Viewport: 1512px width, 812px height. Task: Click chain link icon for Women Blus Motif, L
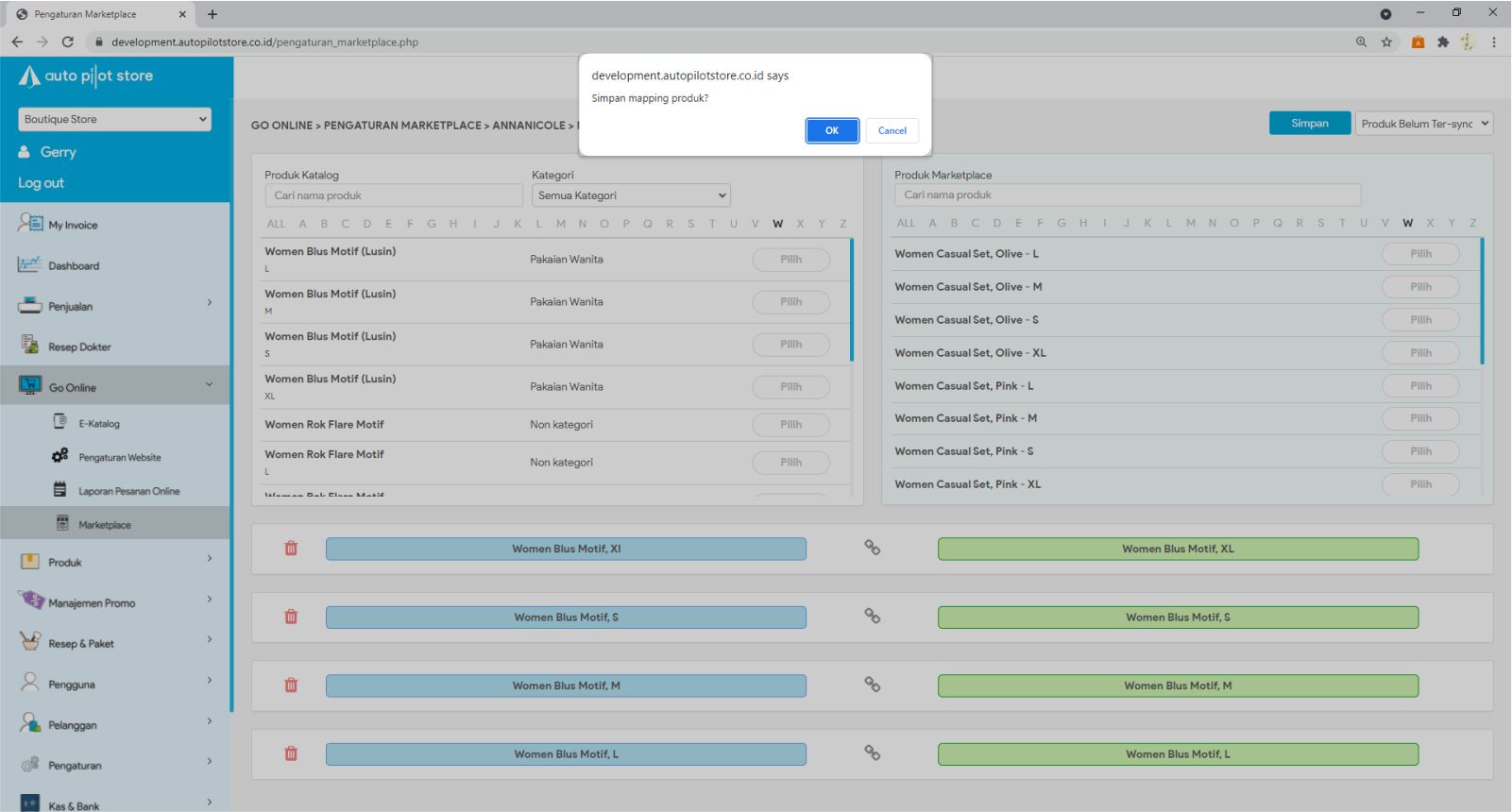tap(873, 753)
